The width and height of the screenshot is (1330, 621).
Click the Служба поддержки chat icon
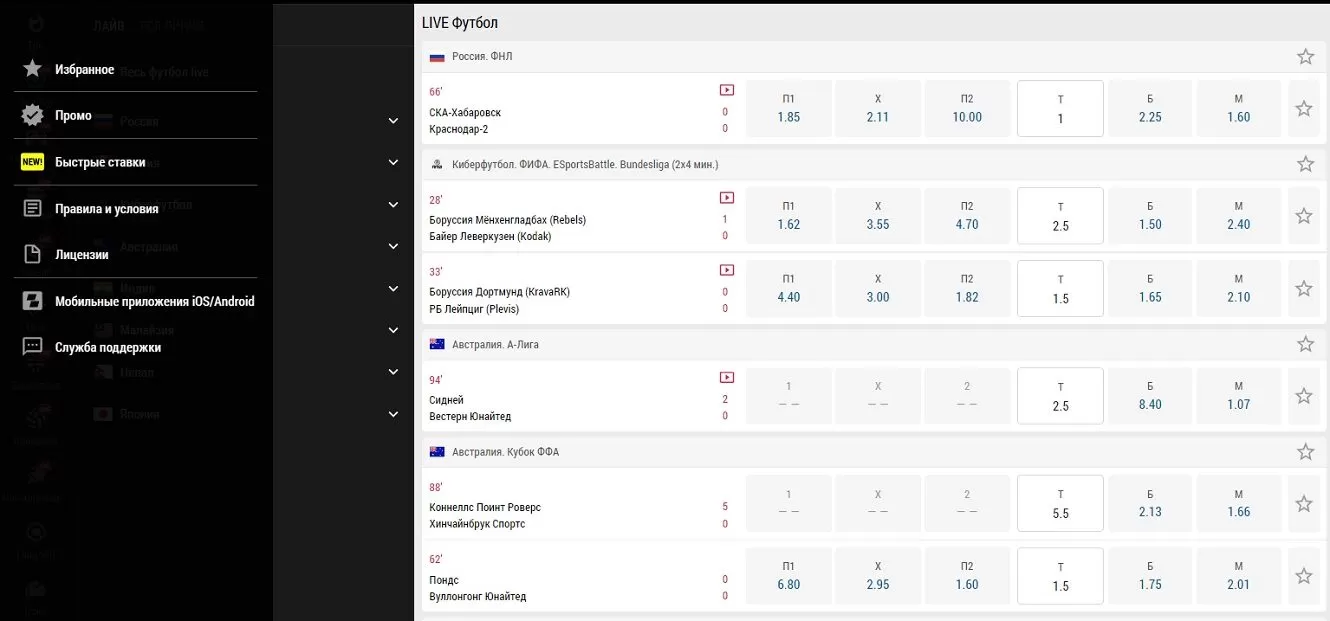click(32, 347)
